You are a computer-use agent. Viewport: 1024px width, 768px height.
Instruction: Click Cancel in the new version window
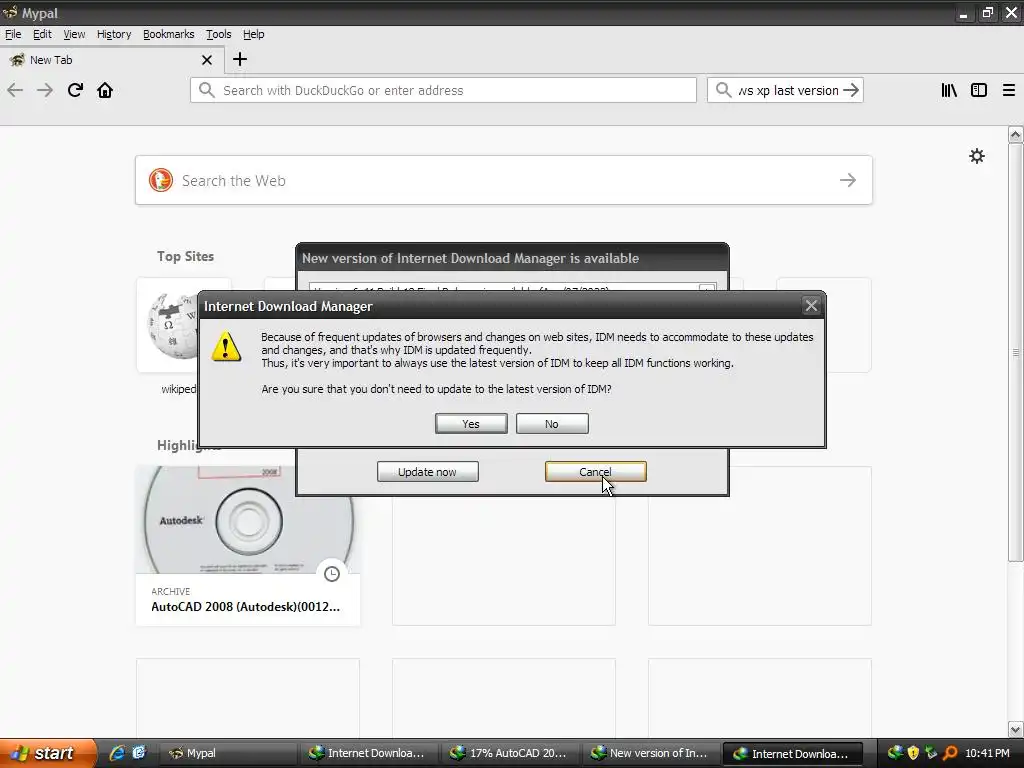pyautogui.click(x=596, y=472)
